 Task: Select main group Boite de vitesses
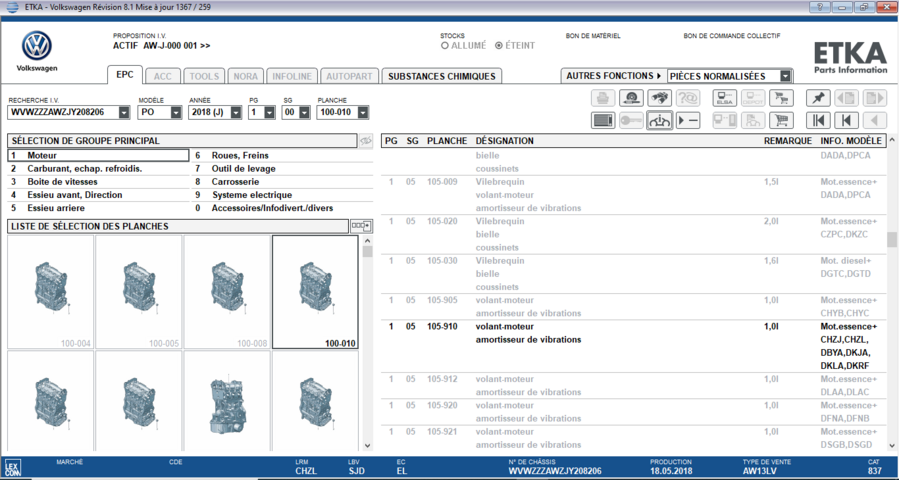[98, 182]
